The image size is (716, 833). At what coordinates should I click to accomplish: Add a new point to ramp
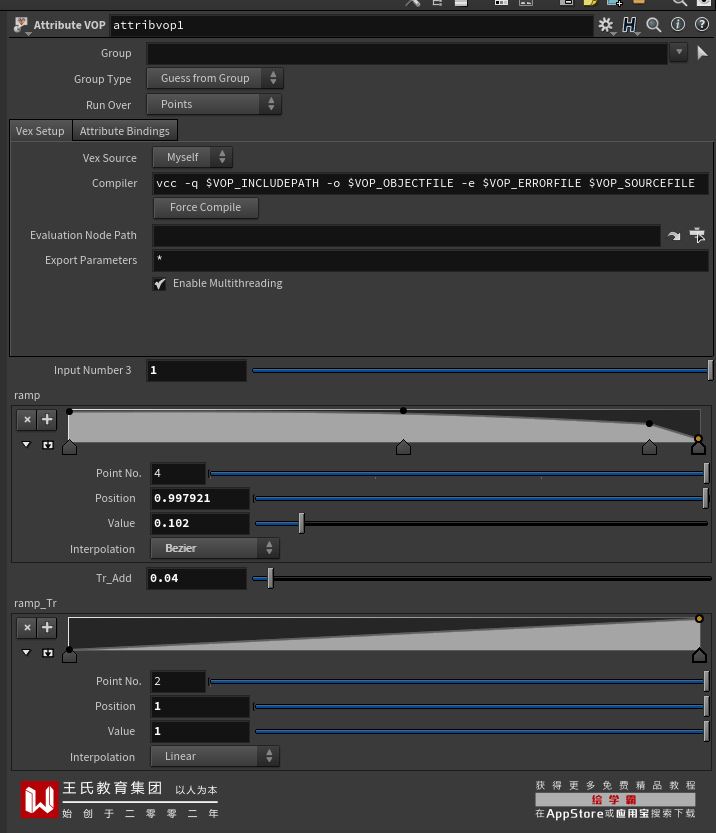point(47,420)
